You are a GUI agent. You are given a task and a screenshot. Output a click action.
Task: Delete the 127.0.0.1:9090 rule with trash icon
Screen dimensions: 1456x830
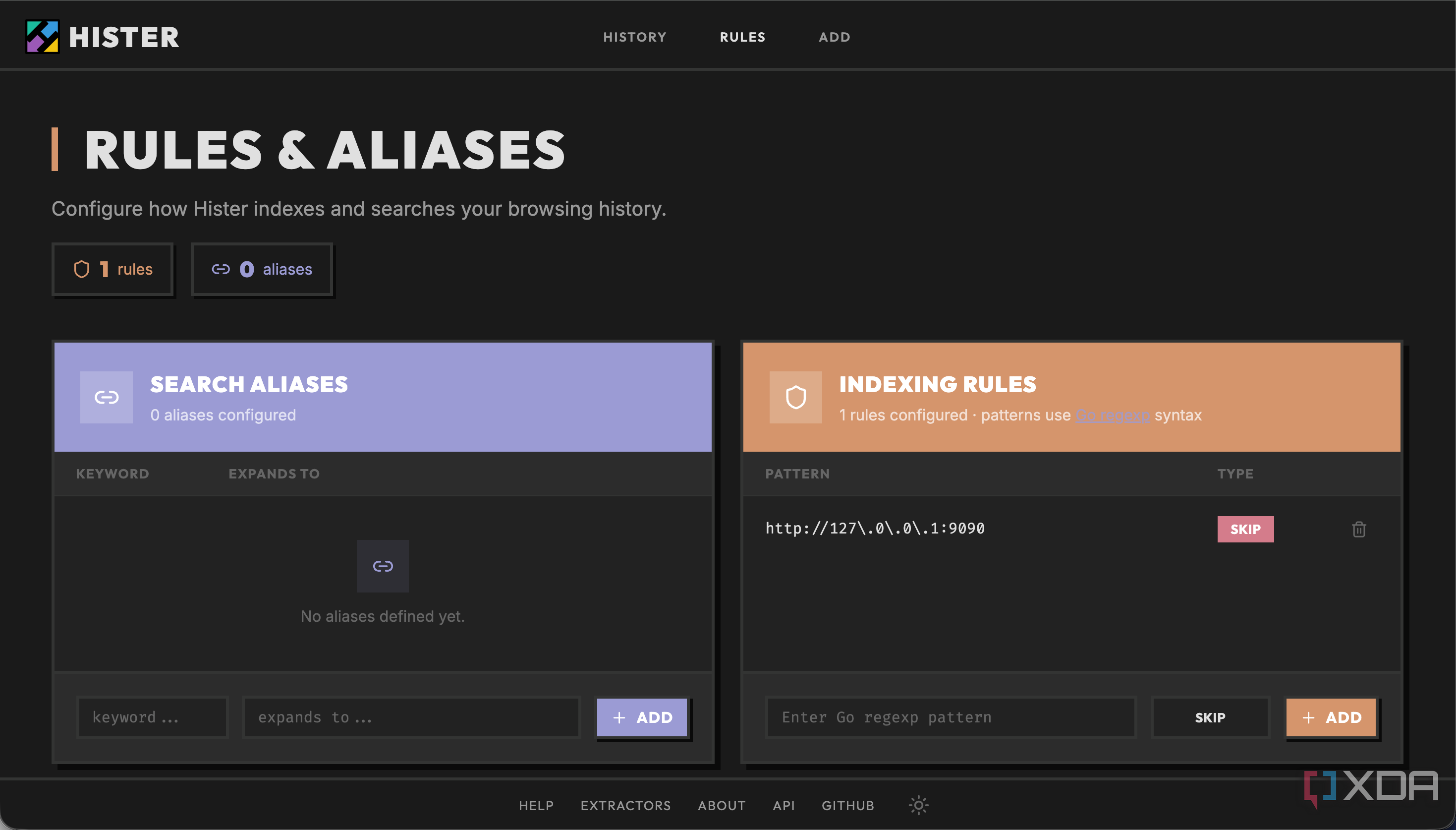point(1358,529)
